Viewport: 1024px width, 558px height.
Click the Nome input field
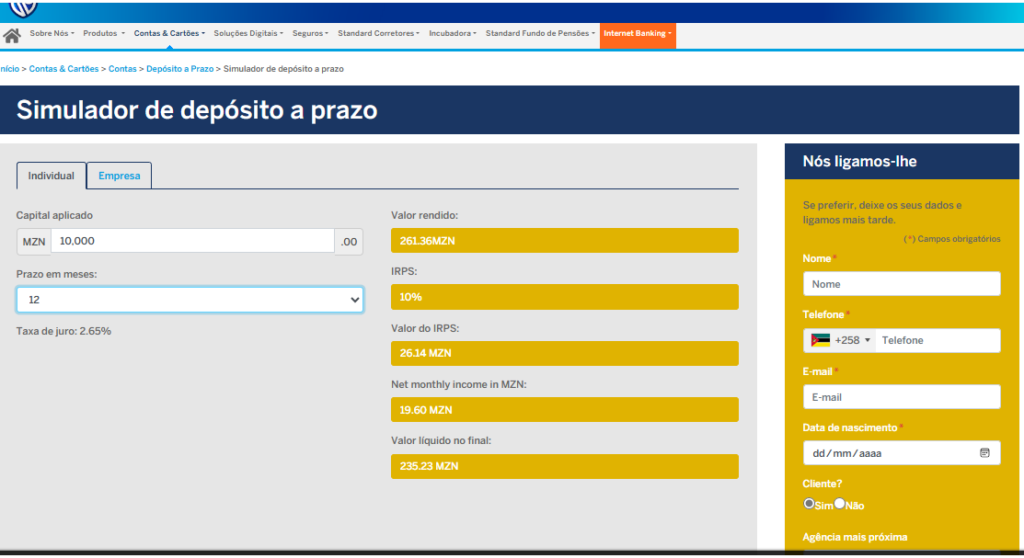coord(901,284)
